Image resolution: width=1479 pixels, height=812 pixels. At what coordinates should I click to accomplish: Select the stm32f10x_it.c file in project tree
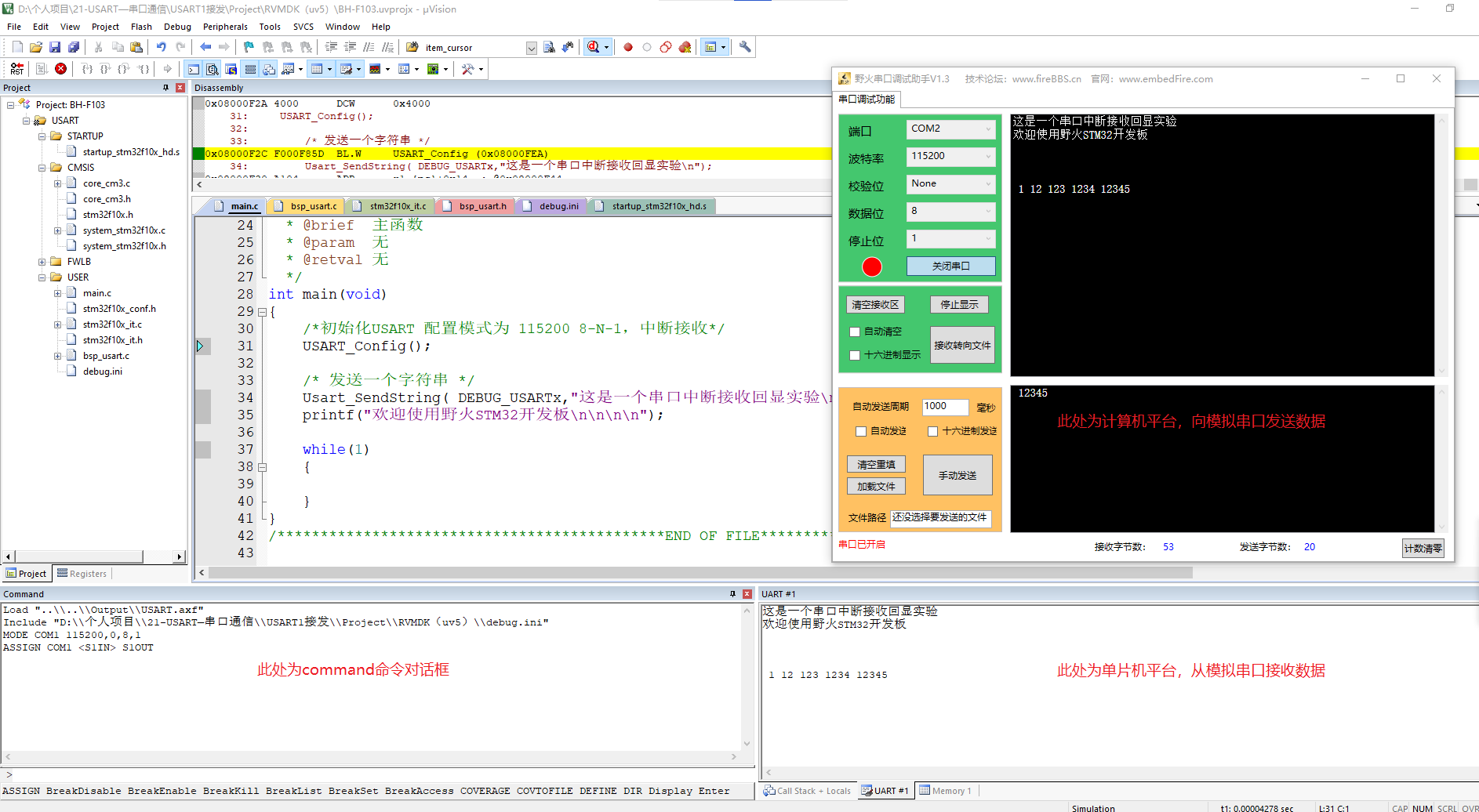click(112, 324)
